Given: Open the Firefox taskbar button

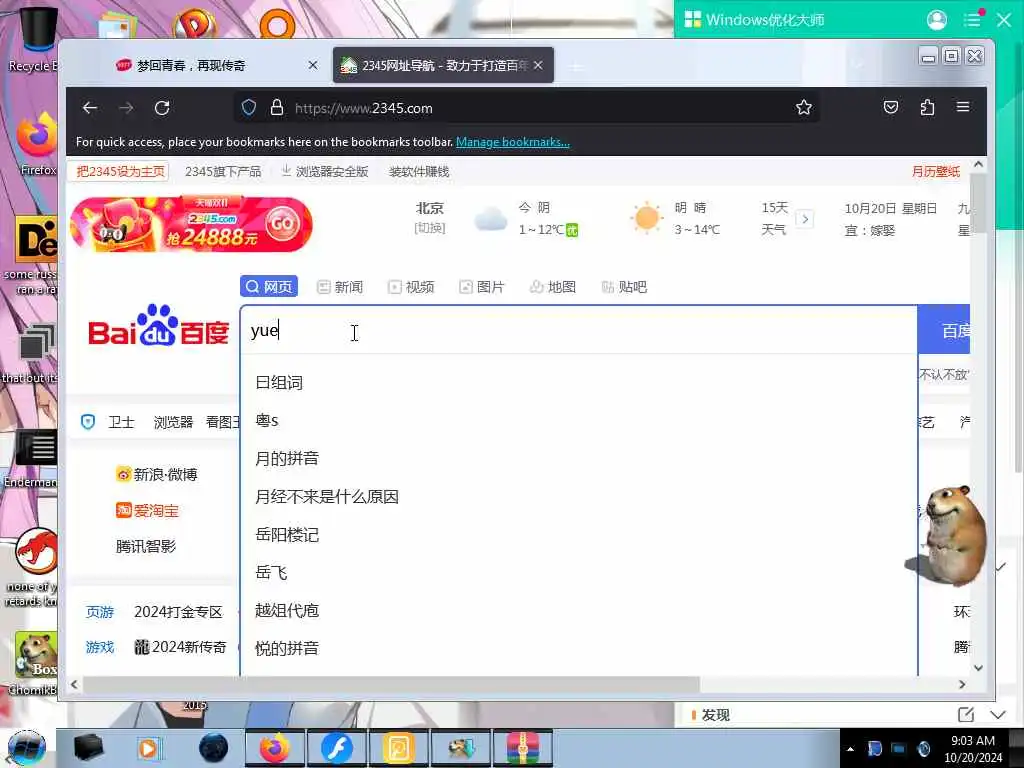Looking at the screenshot, I should pyautogui.click(x=274, y=748).
